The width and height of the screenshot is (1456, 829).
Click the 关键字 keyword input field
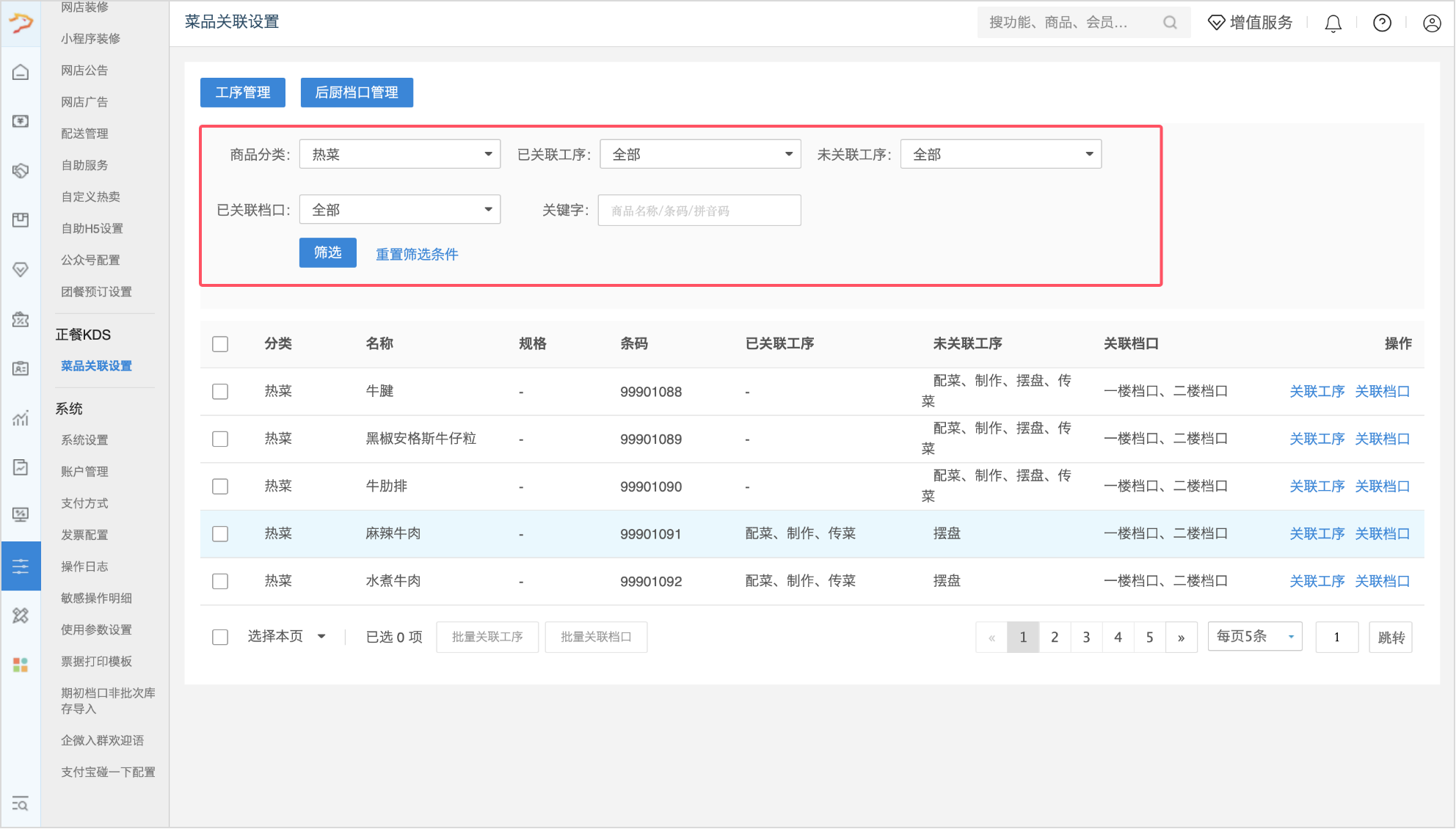tap(699, 210)
